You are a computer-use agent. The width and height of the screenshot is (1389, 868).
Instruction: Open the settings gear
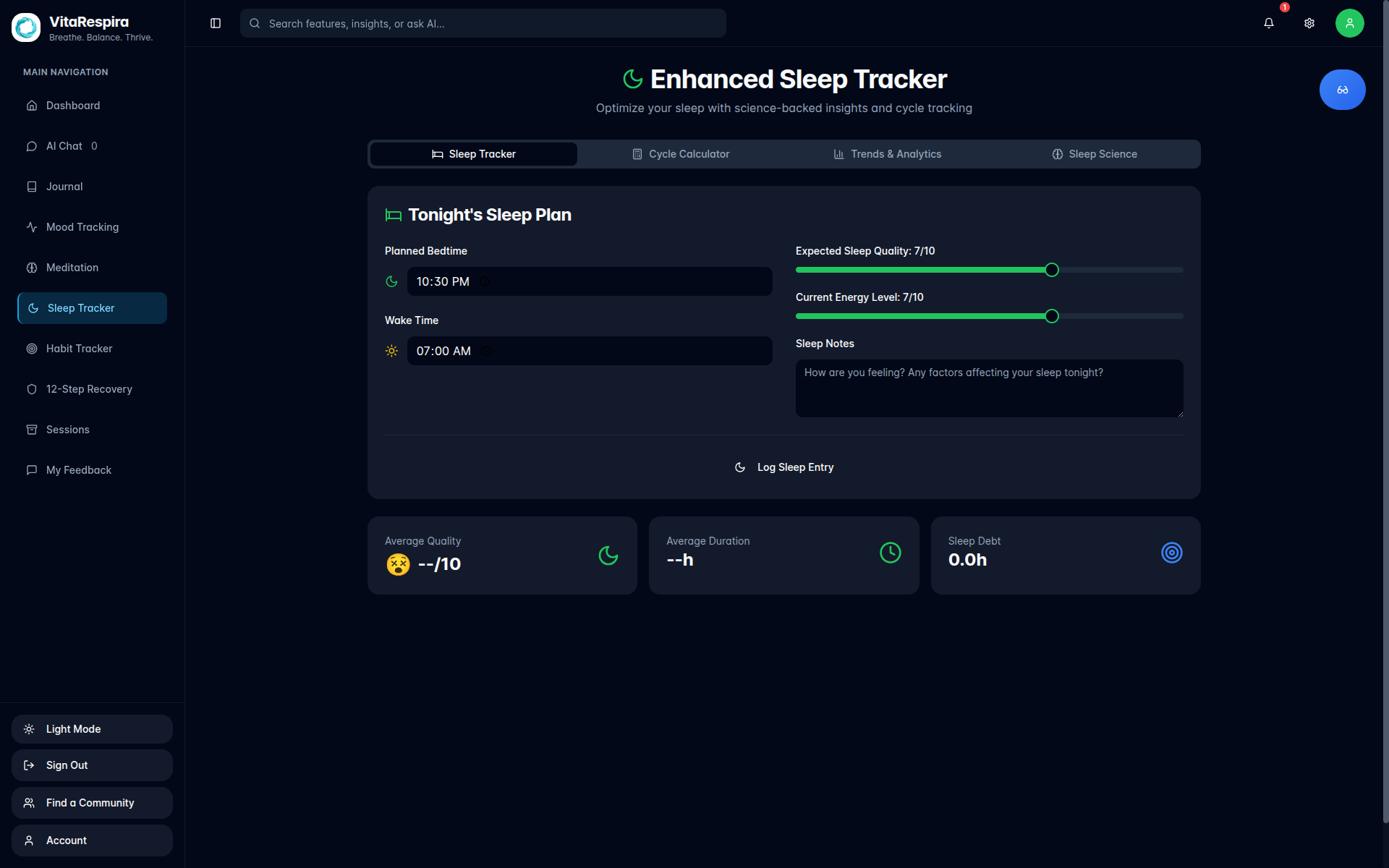click(x=1309, y=23)
